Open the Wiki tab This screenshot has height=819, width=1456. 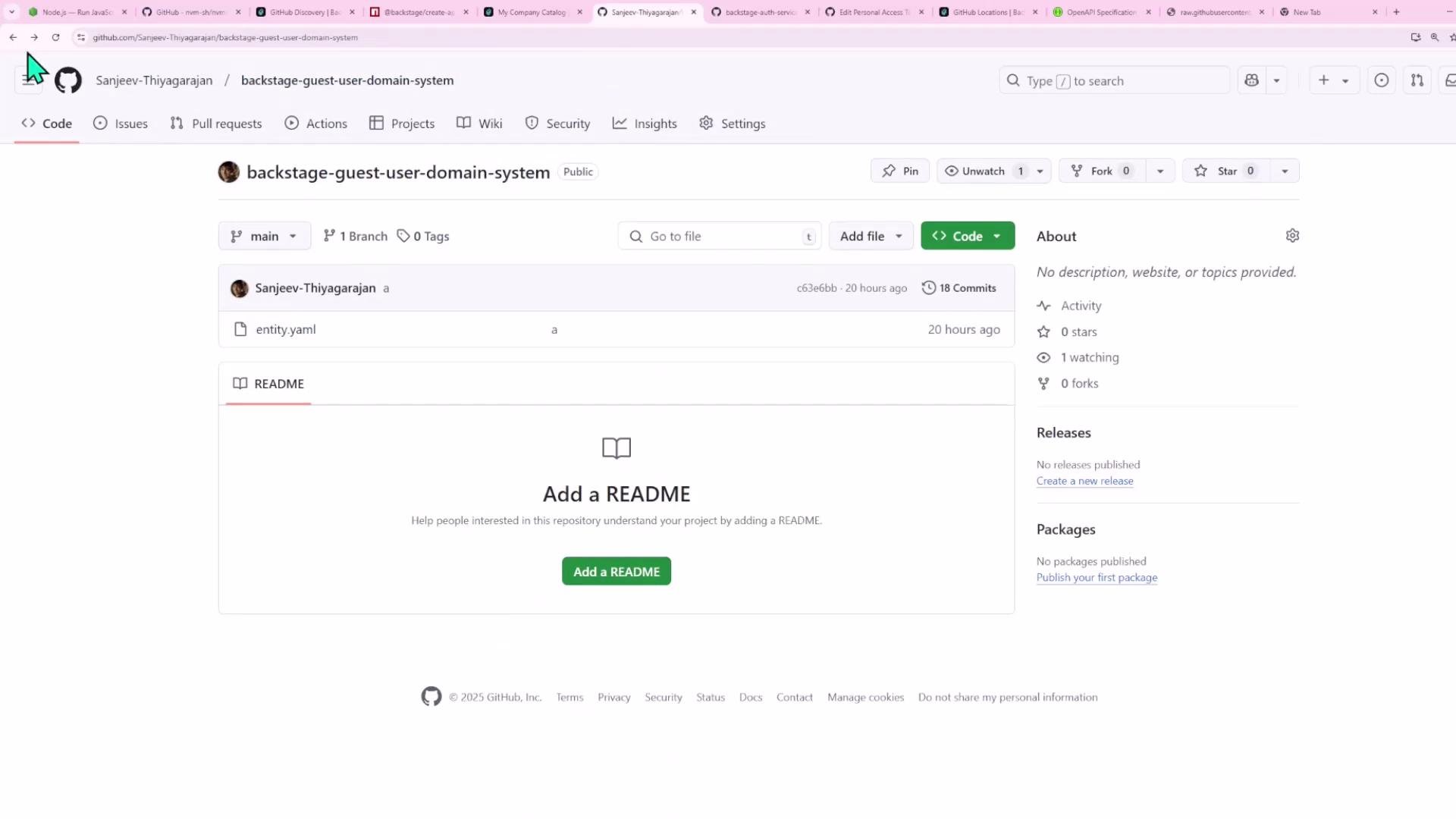pos(479,124)
